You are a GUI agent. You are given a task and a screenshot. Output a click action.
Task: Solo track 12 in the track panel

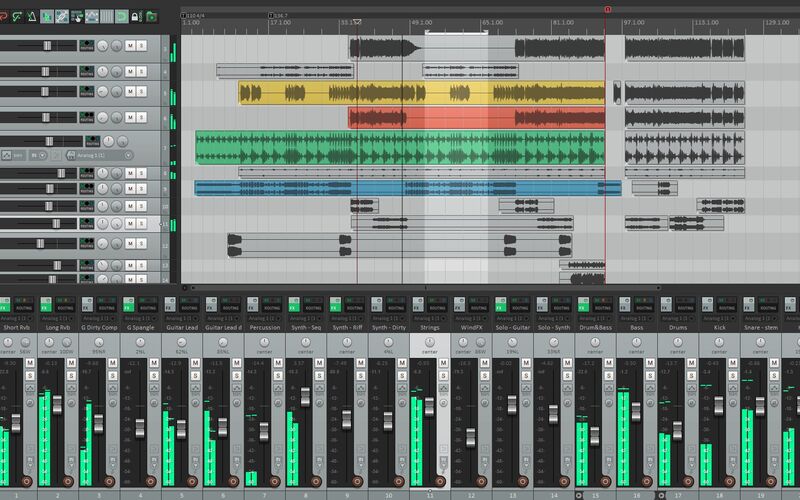coord(142,243)
